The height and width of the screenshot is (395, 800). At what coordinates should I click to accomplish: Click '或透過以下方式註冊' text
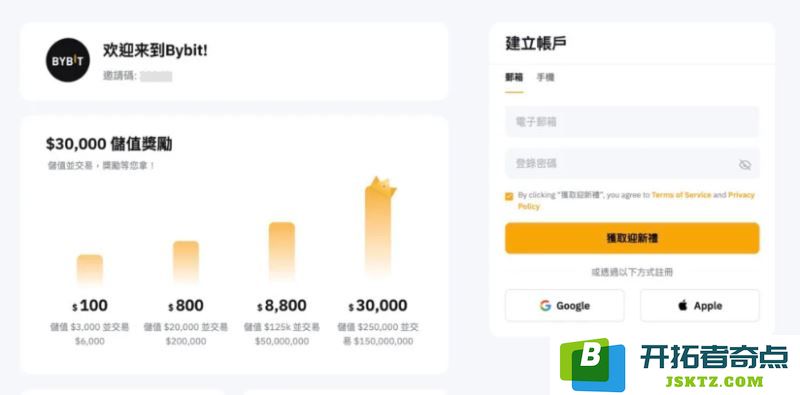coord(632,273)
